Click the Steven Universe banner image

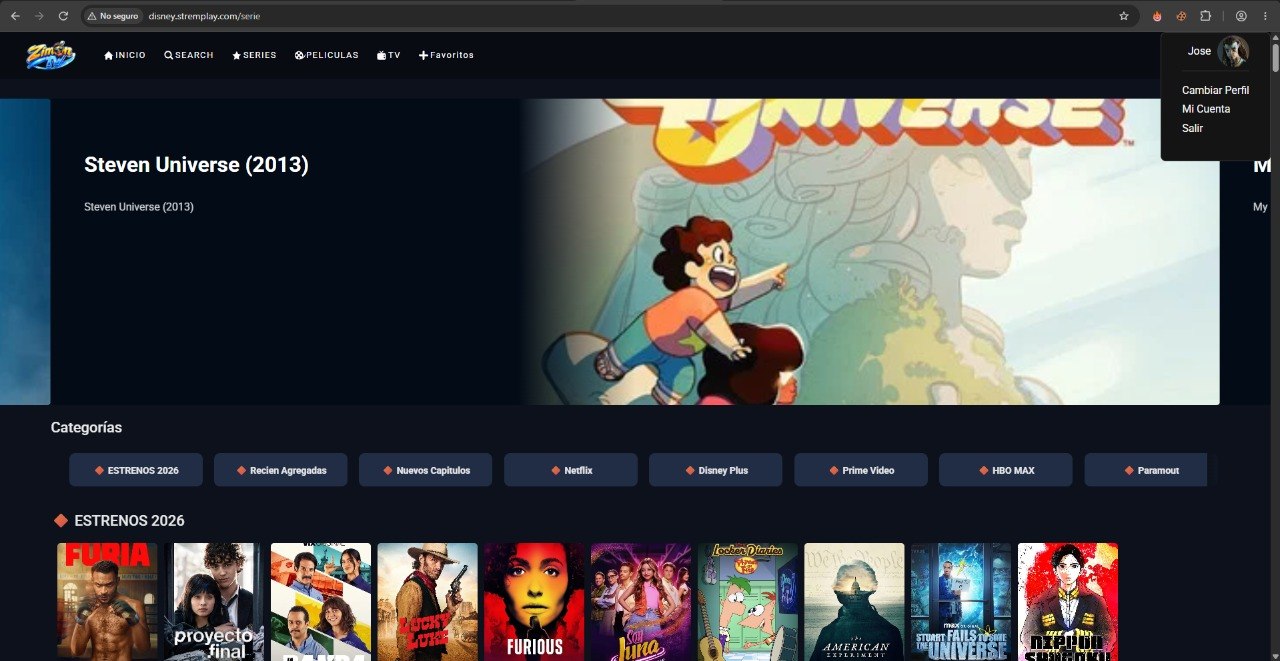[x=870, y=251]
